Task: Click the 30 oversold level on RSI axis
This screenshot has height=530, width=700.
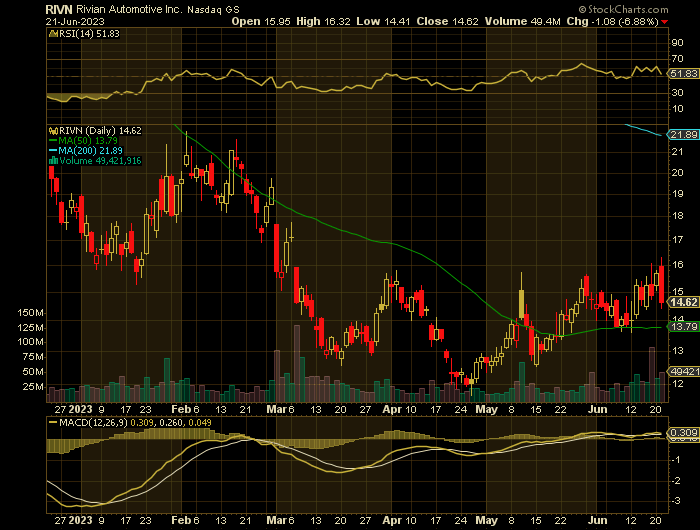Action: click(677, 92)
